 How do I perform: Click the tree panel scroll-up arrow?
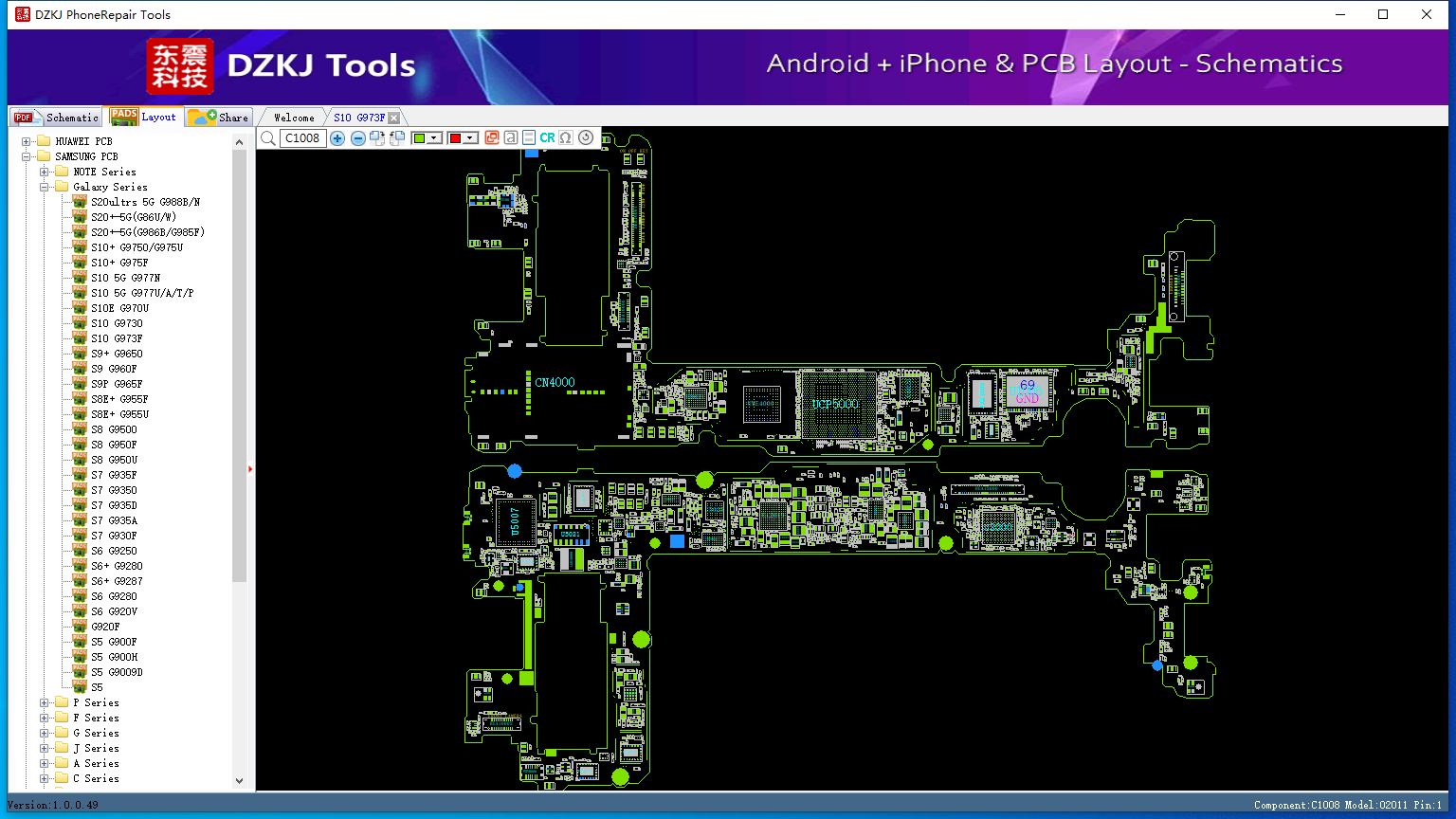(x=239, y=142)
